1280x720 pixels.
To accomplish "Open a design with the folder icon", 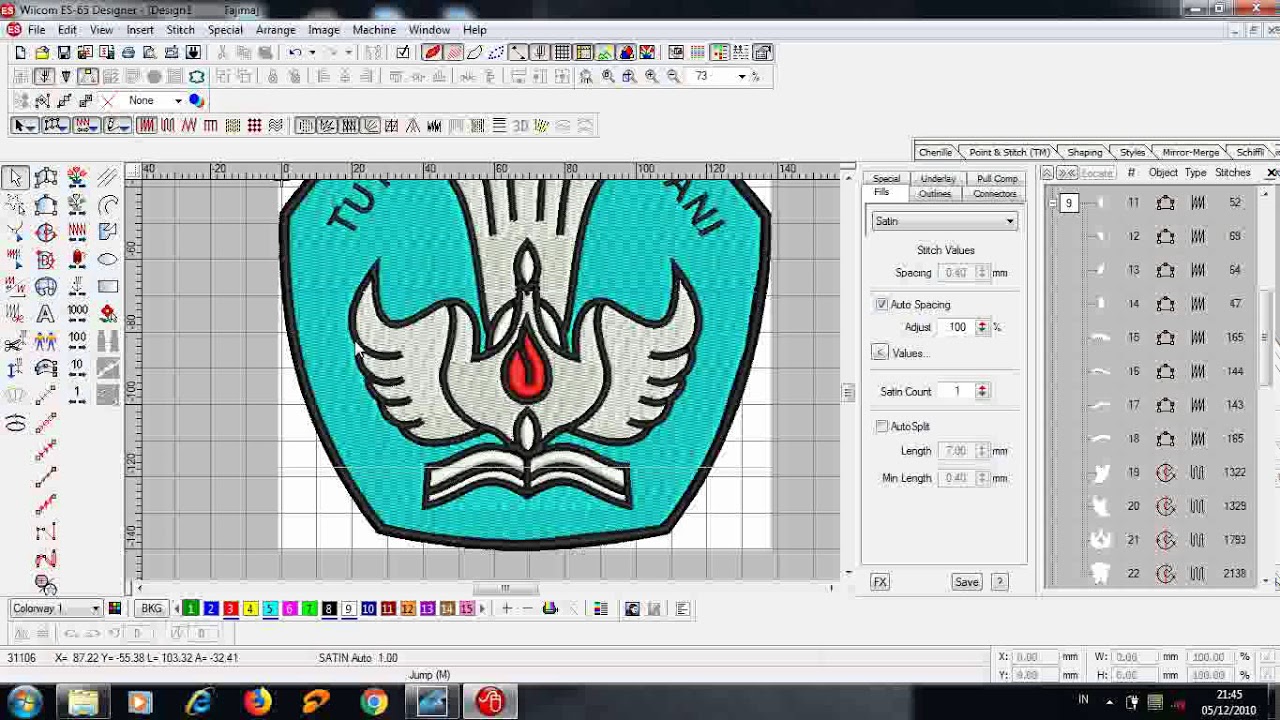I will (42, 52).
